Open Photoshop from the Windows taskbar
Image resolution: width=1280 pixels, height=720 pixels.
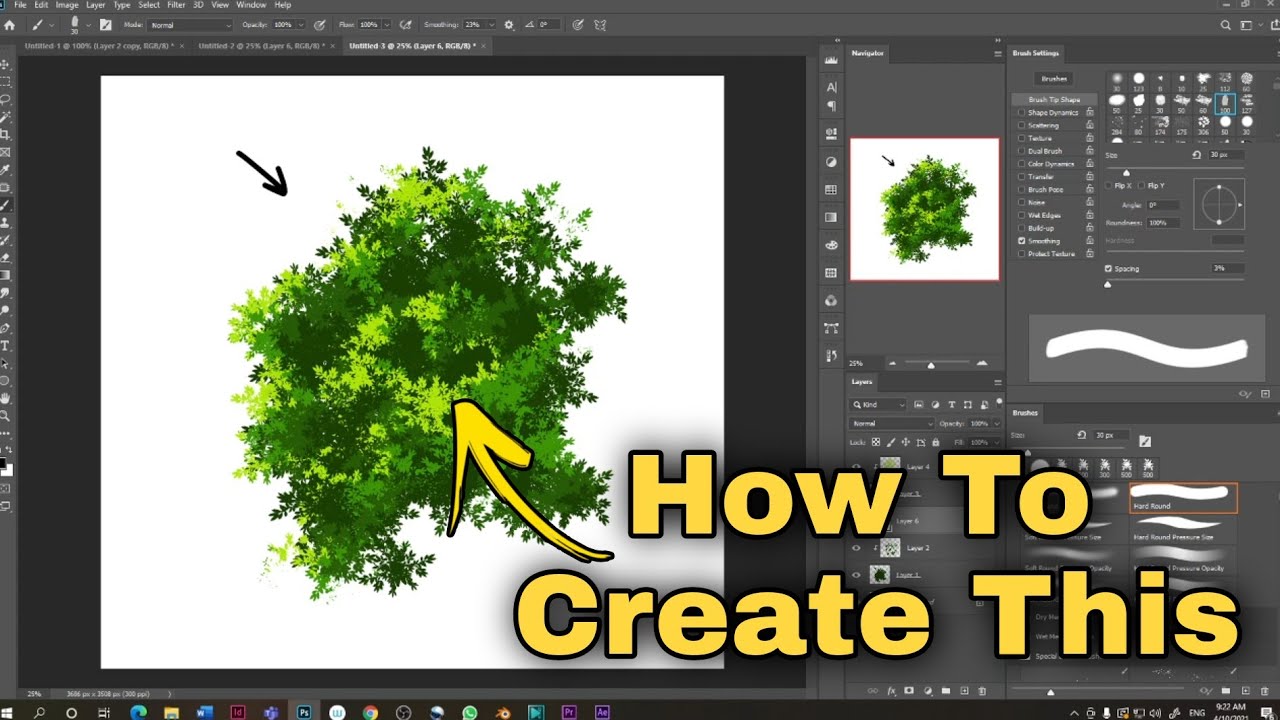tap(304, 712)
